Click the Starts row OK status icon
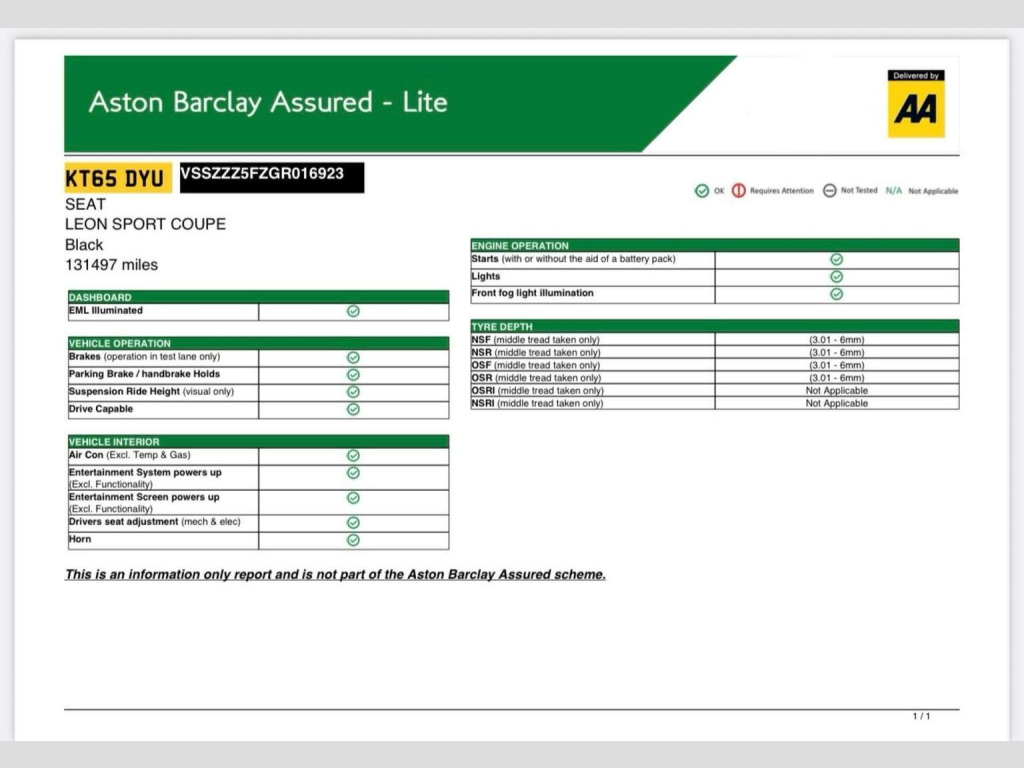Viewport: 1024px width, 768px height. point(837,259)
